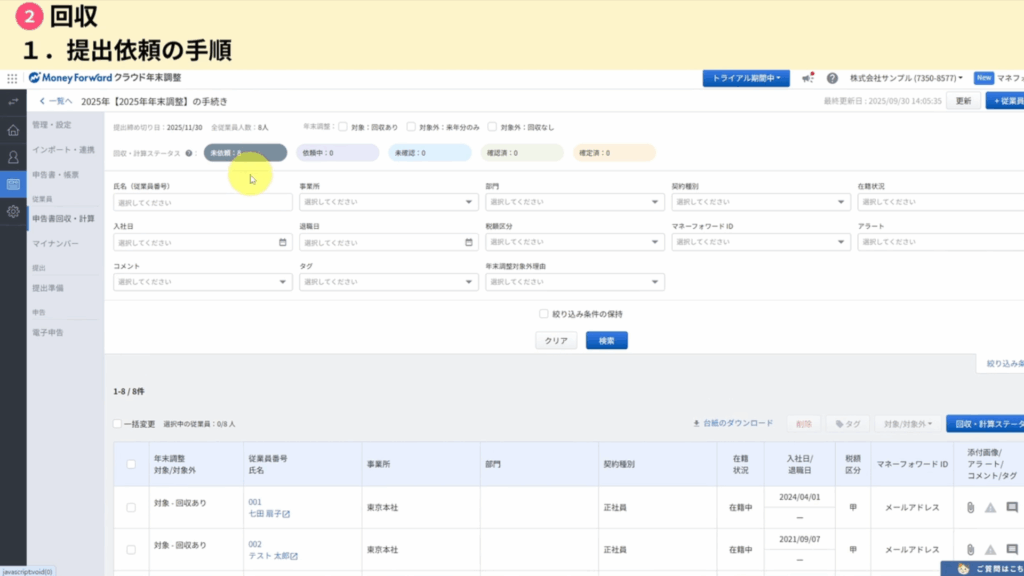Image resolution: width=1024 pixels, height=576 pixels.
Task: Open the calendar icon in 入社日 field
Action: pyautogui.click(x=283, y=242)
